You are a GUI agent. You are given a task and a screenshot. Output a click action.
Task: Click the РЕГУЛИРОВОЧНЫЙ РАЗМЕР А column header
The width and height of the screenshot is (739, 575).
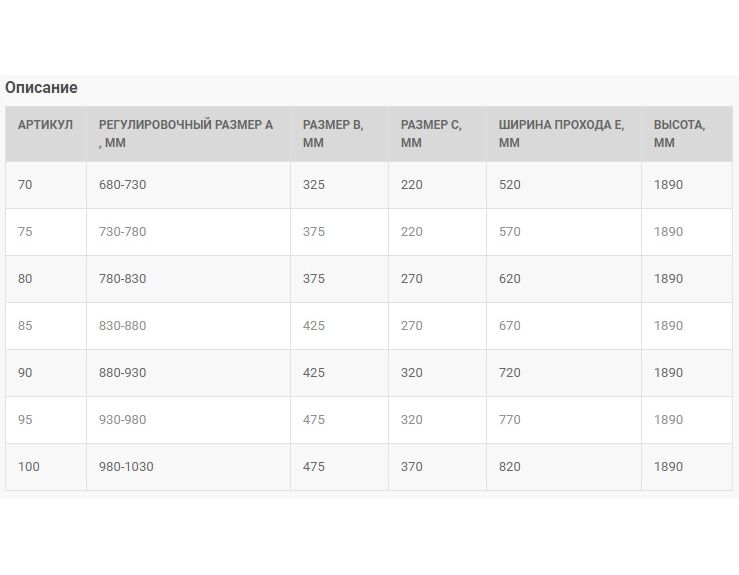coord(189,134)
